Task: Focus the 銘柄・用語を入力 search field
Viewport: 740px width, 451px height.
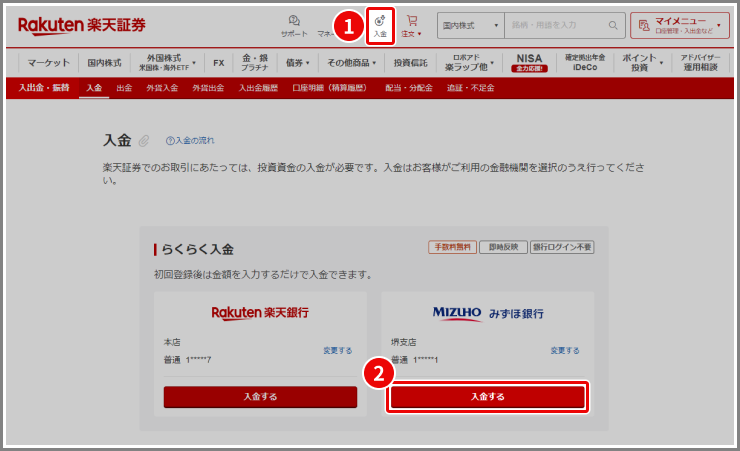Action: (556, 25)
